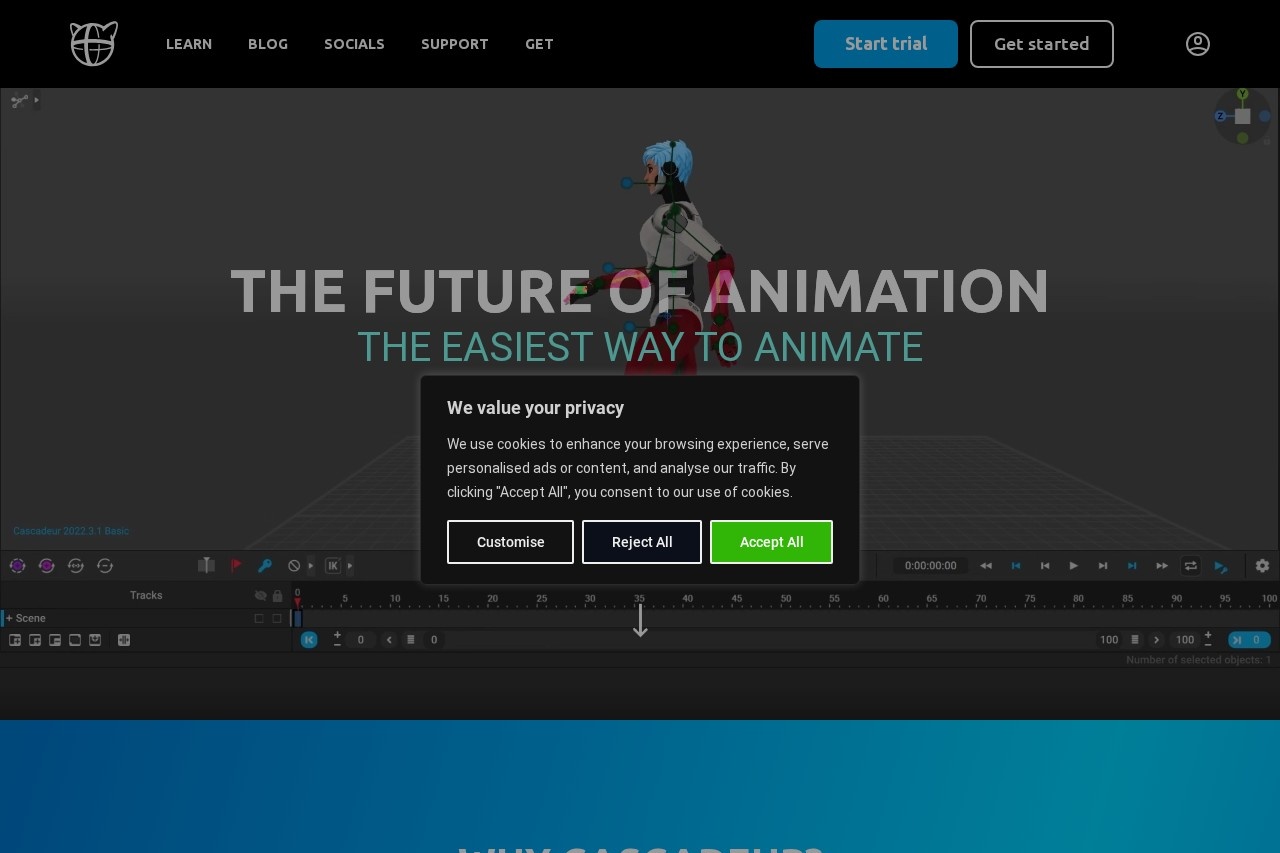
Task: Click the Get started button
Action: click(x=1041, y=44)
